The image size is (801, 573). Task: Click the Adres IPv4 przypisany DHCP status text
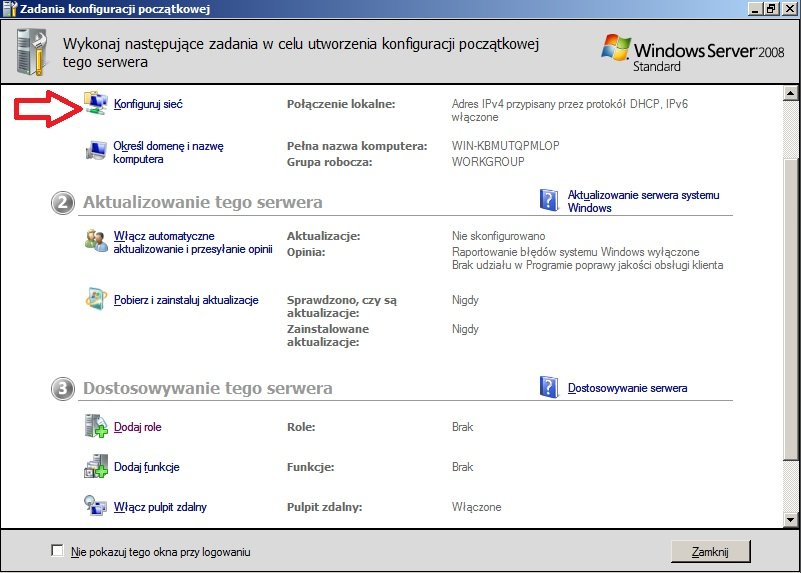click(x=570, y=110)
